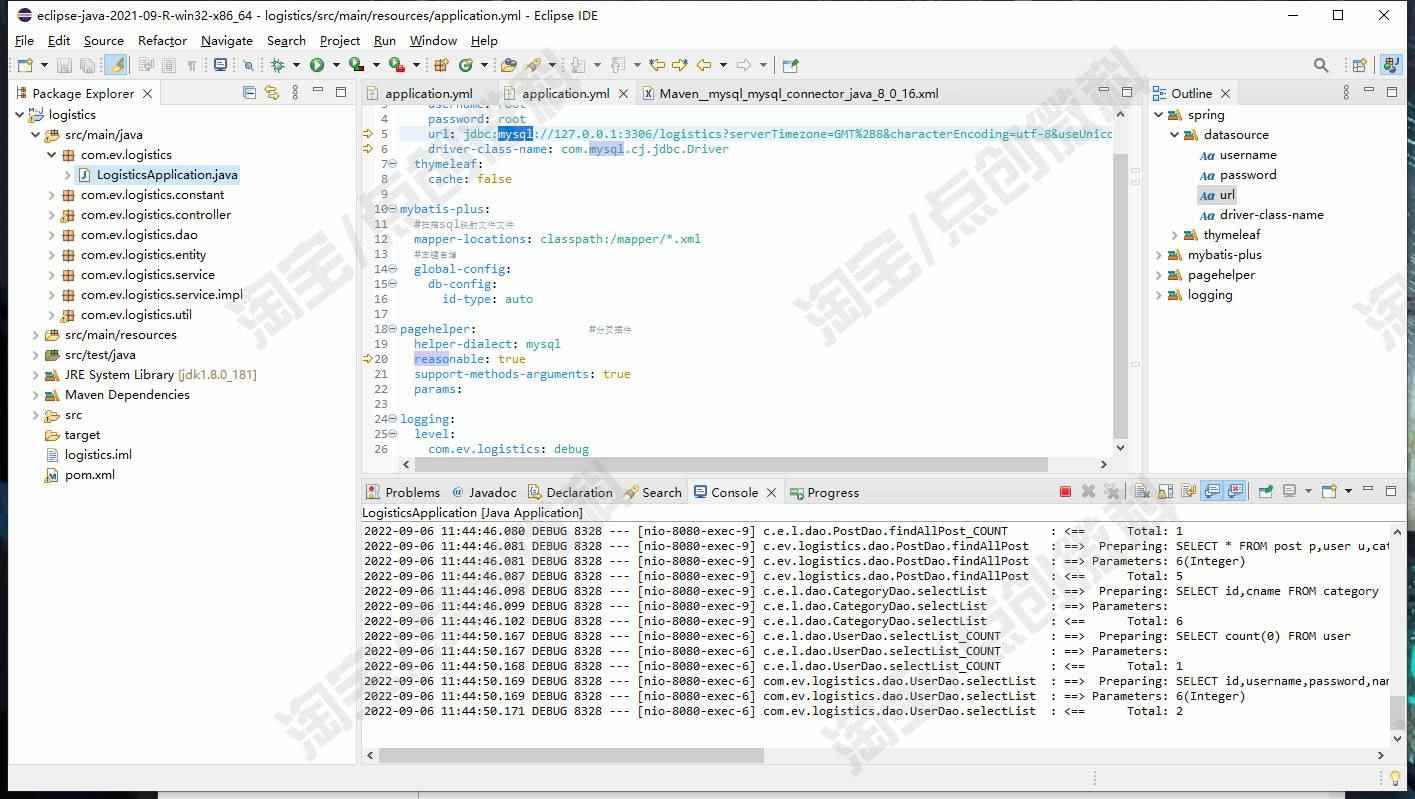This screenshot has height=799, width=1415.
Task: Navigate Back with the left arrow icon
Action: (x=704, y=65)
